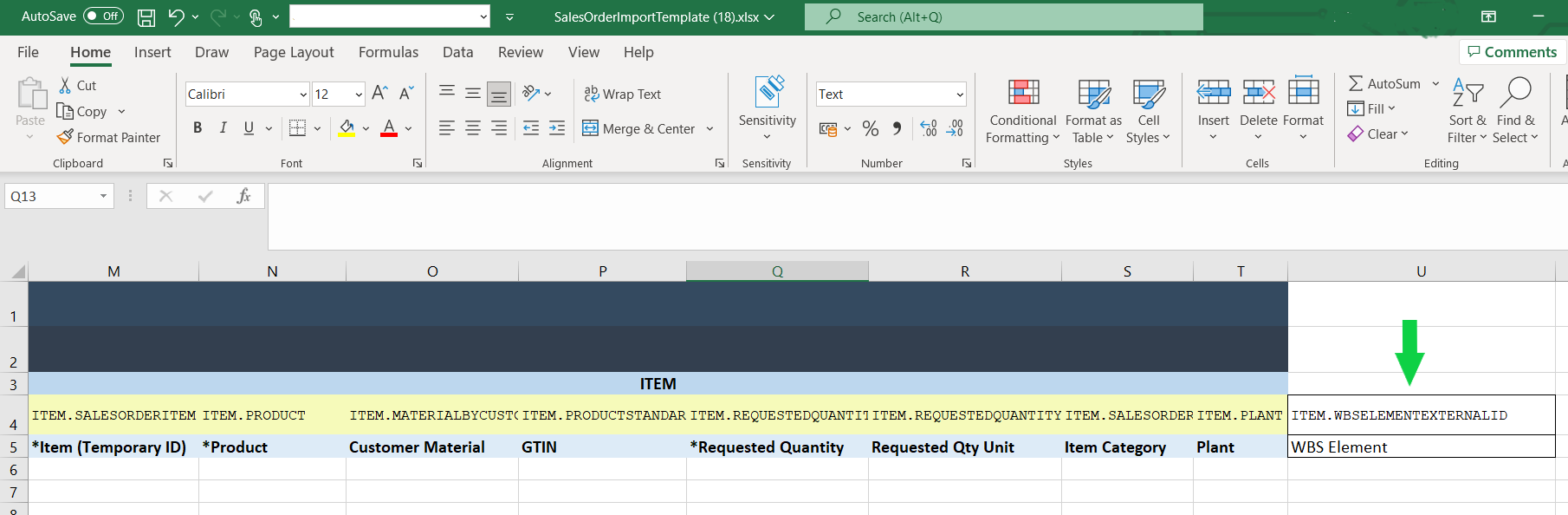1568x515 pixels.
Task: Click the Merge & Center button
Action: (638, 128)
